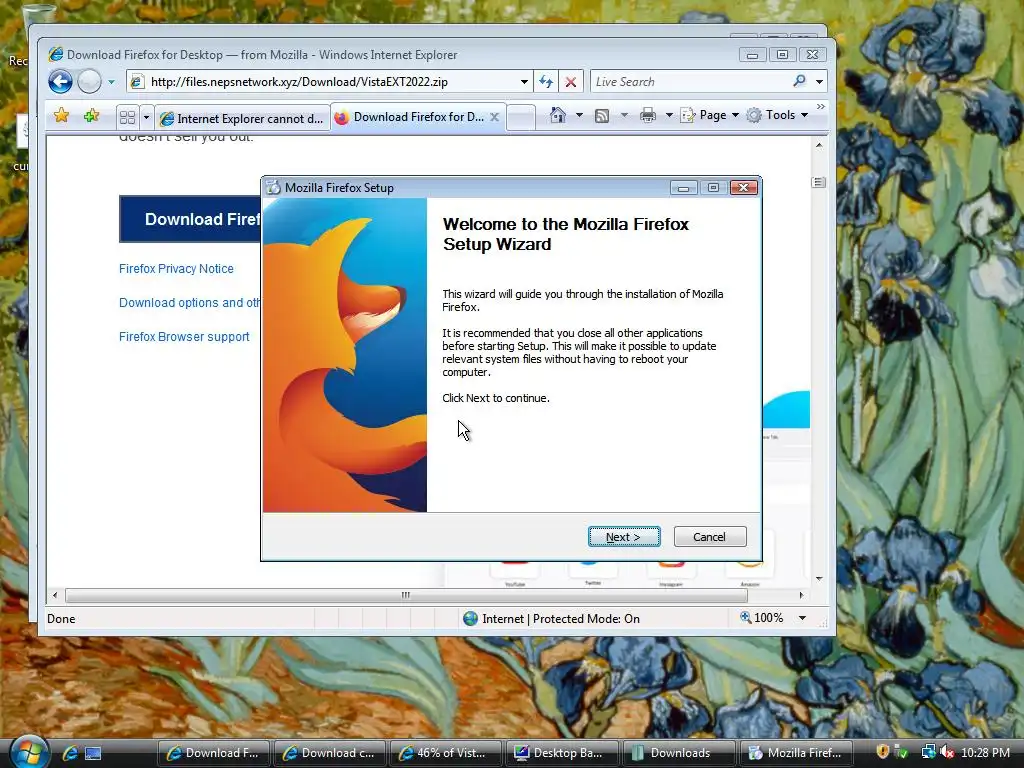1024x768 pixels.
Task: Show more toolbar commands chevron
Action: tap(821, 107)
